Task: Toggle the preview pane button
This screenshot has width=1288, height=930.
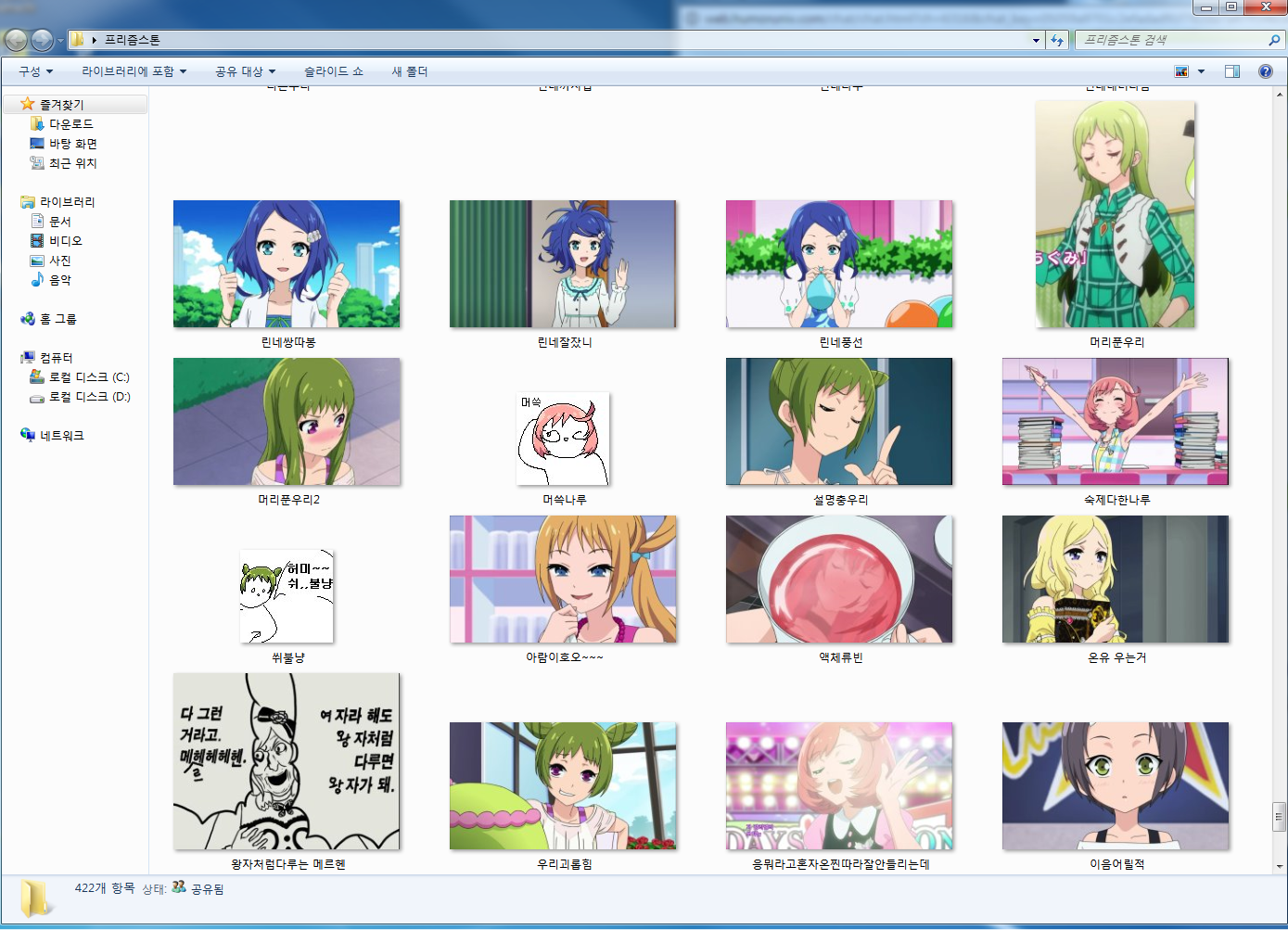Action: [1231, 71]
